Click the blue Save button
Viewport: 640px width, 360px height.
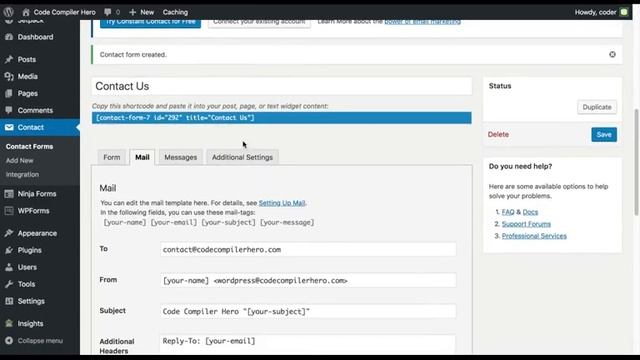(604, 134)
